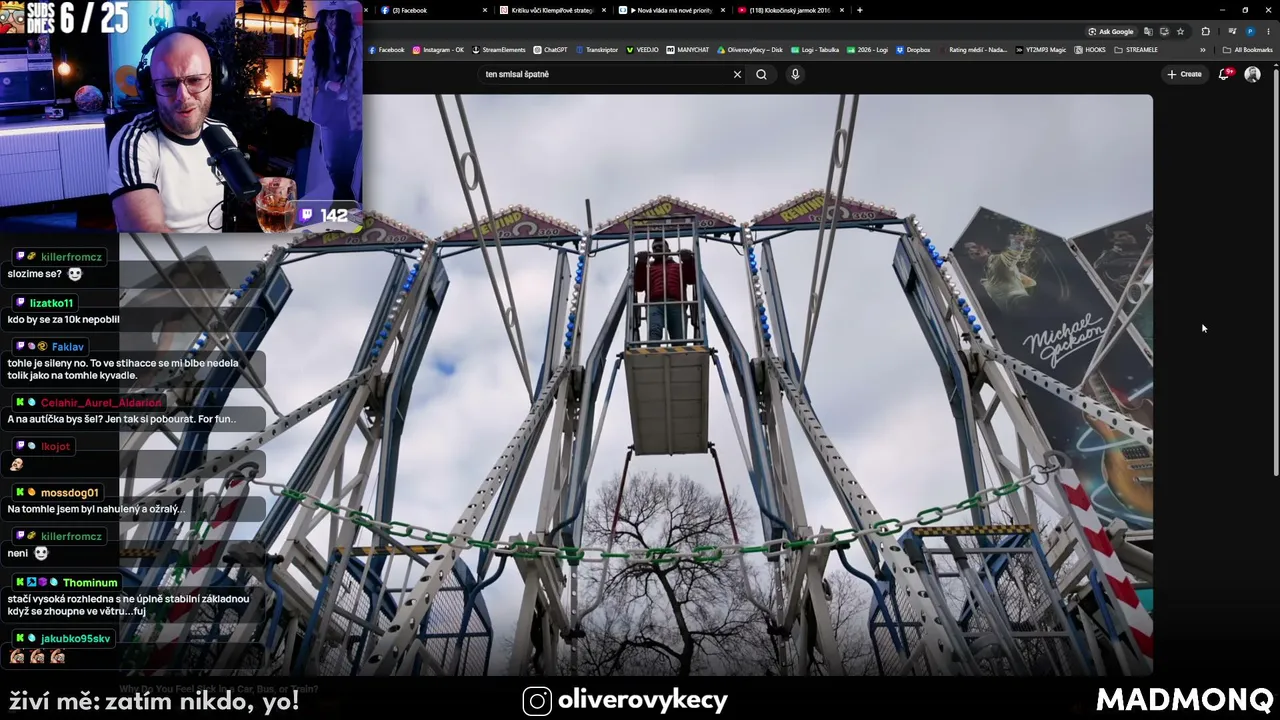1280x720 pixels.
Task: Open the ChatGPT bookmark
Action: (550, 49)
